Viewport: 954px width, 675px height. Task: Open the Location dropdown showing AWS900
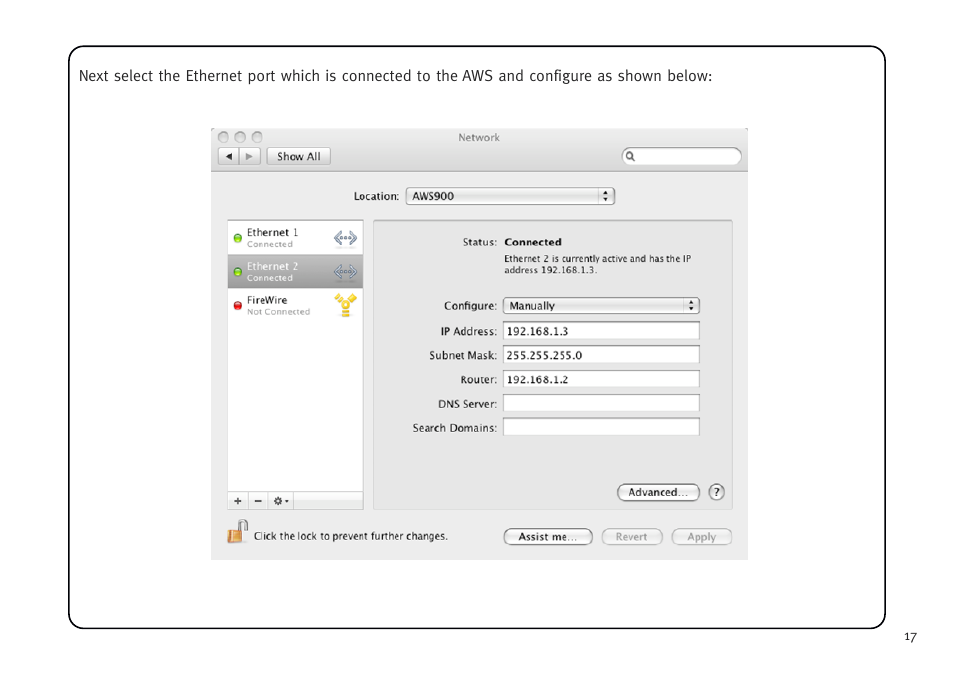(x=510, y=196)
